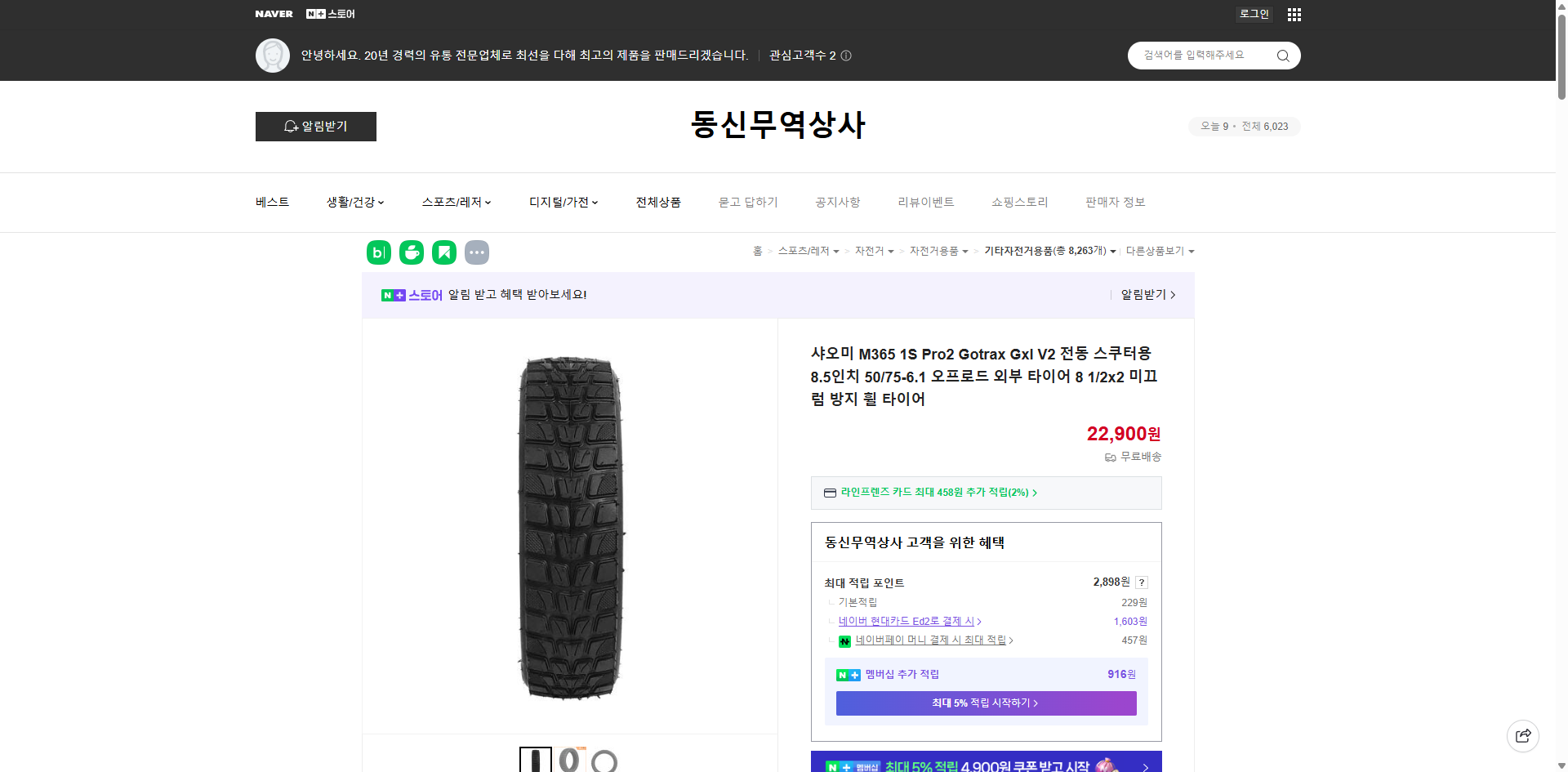The image size is (1568, 772).
Task: Click the 로그인 button
Action: click(1254, 14)
